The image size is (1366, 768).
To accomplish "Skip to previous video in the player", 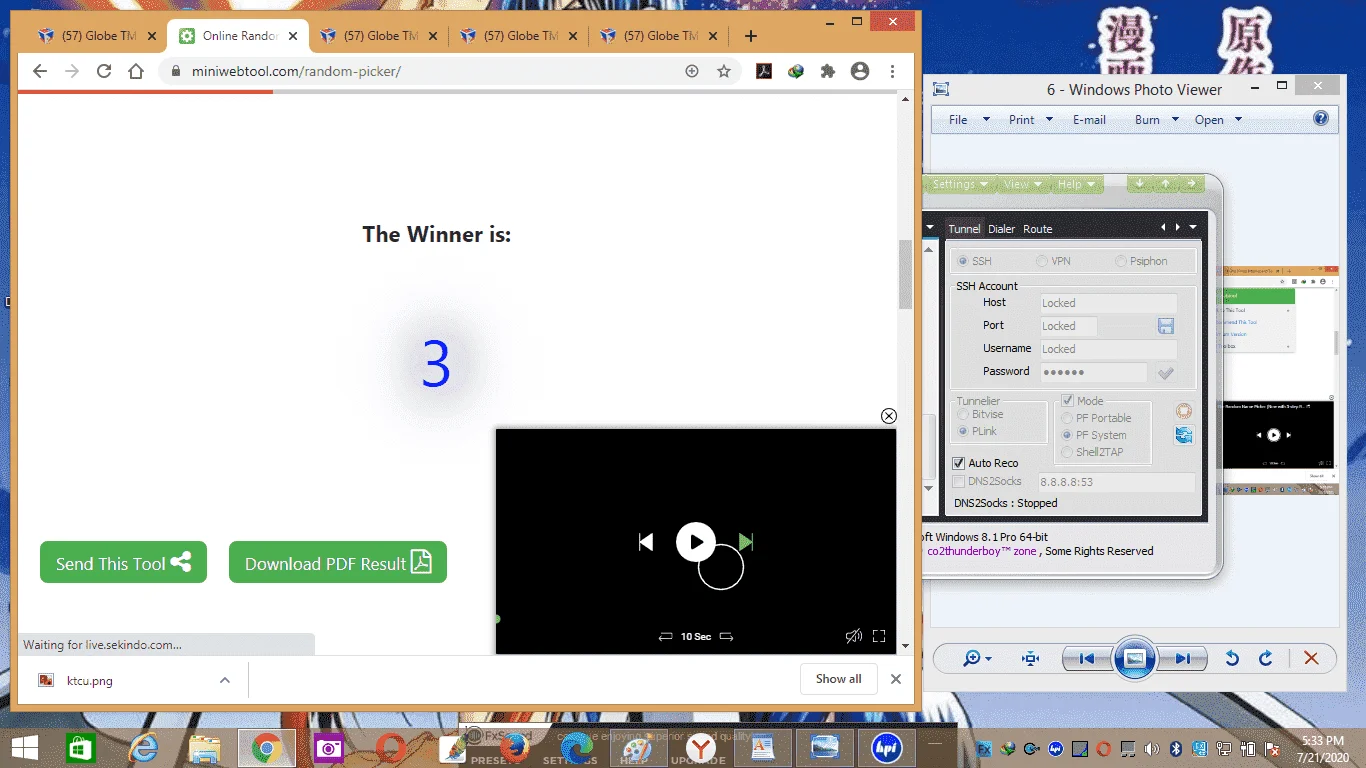I will pyautogui.click(x=646, y=542).
